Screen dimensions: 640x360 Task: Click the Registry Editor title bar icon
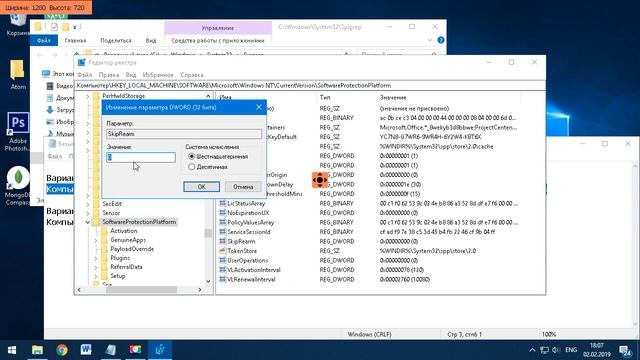82,62
